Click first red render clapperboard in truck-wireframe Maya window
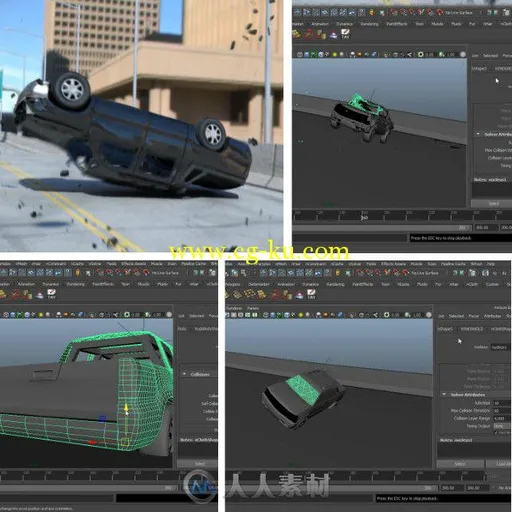Screen dimensions: 512x512 [x=100, y=273]
